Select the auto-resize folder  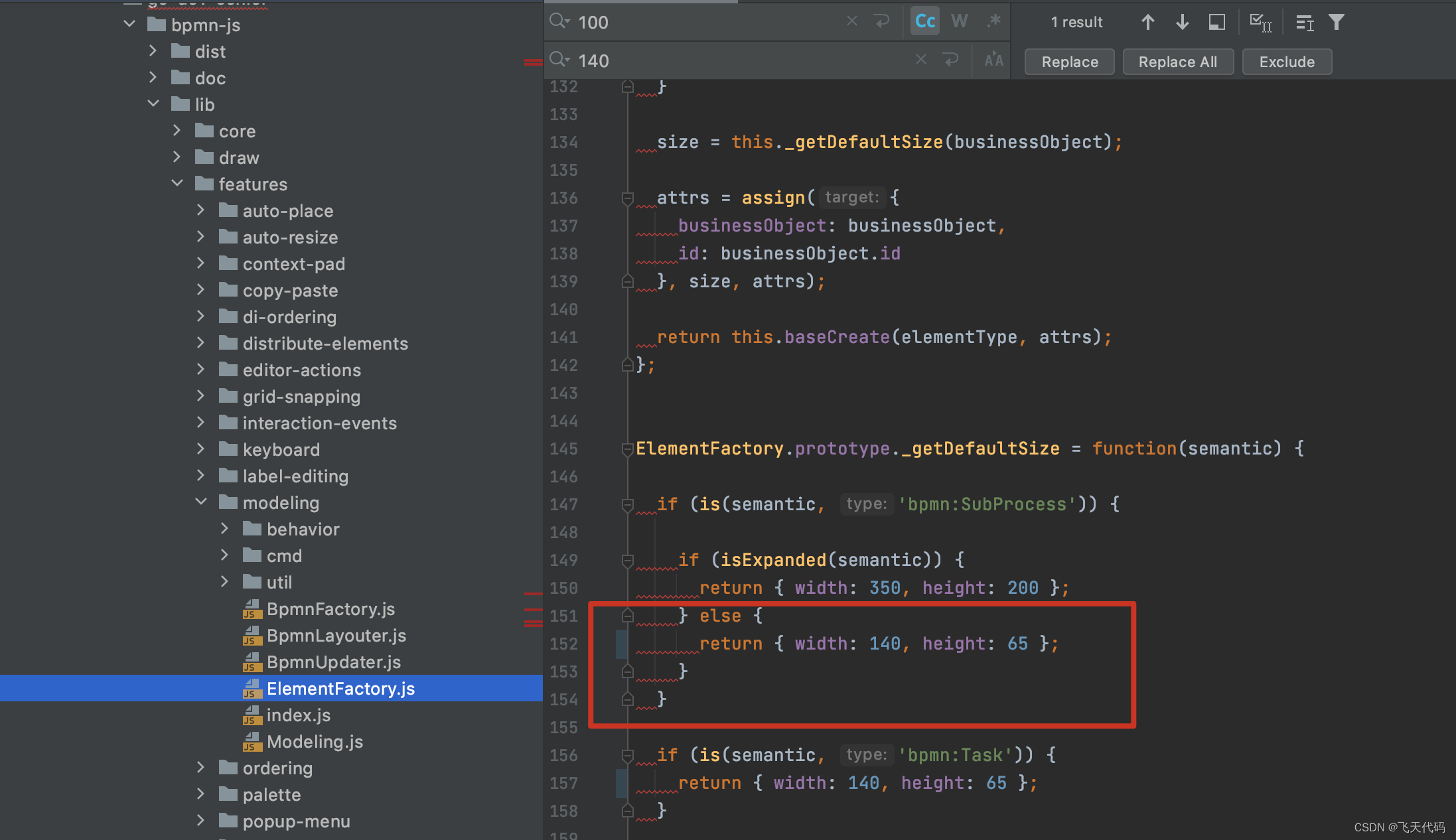290,237
